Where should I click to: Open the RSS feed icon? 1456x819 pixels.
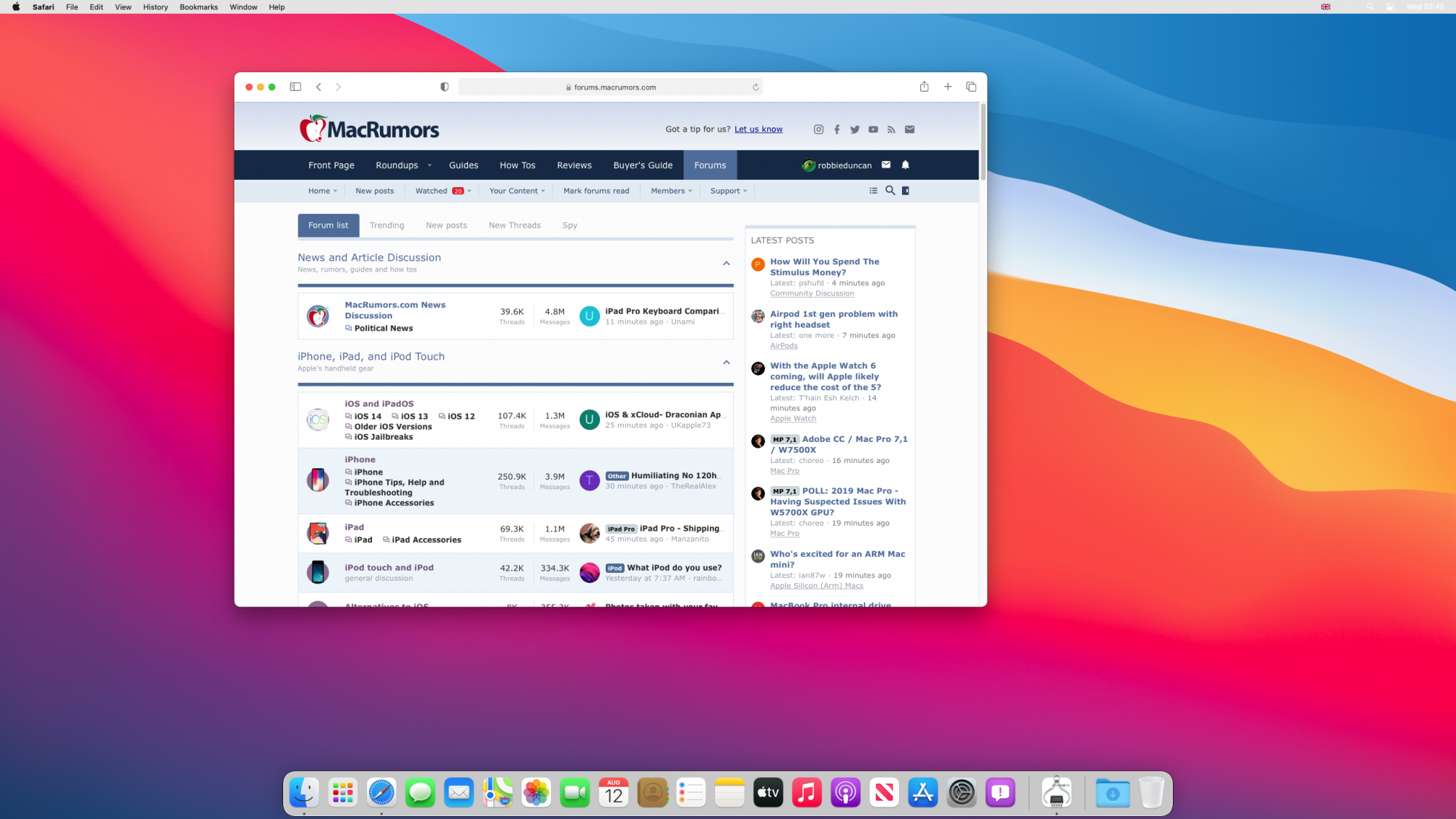tap(891, 130)
